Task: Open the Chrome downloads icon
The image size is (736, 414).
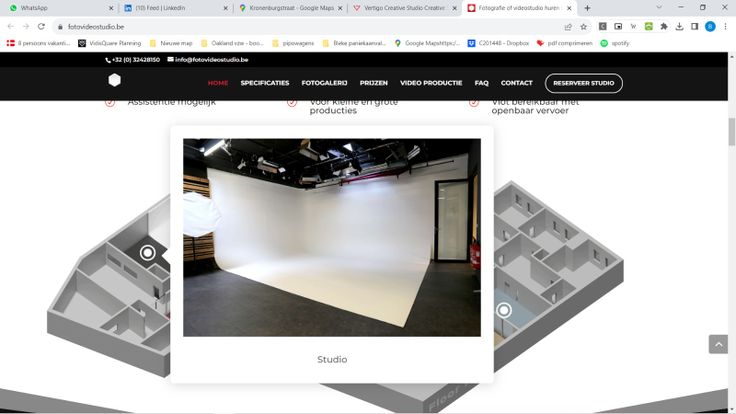Action: click(680, 26)
